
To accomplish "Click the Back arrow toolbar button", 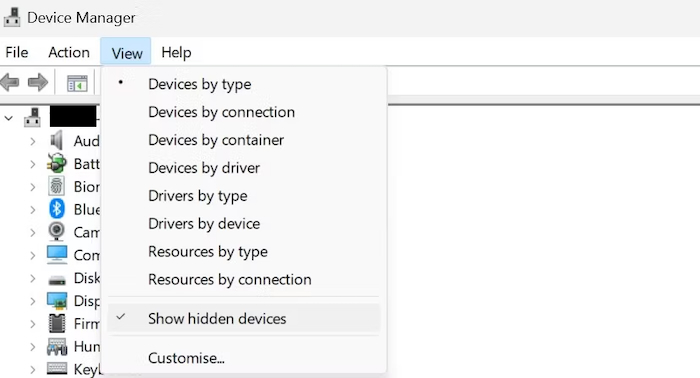I will click(x=10, y=83).
